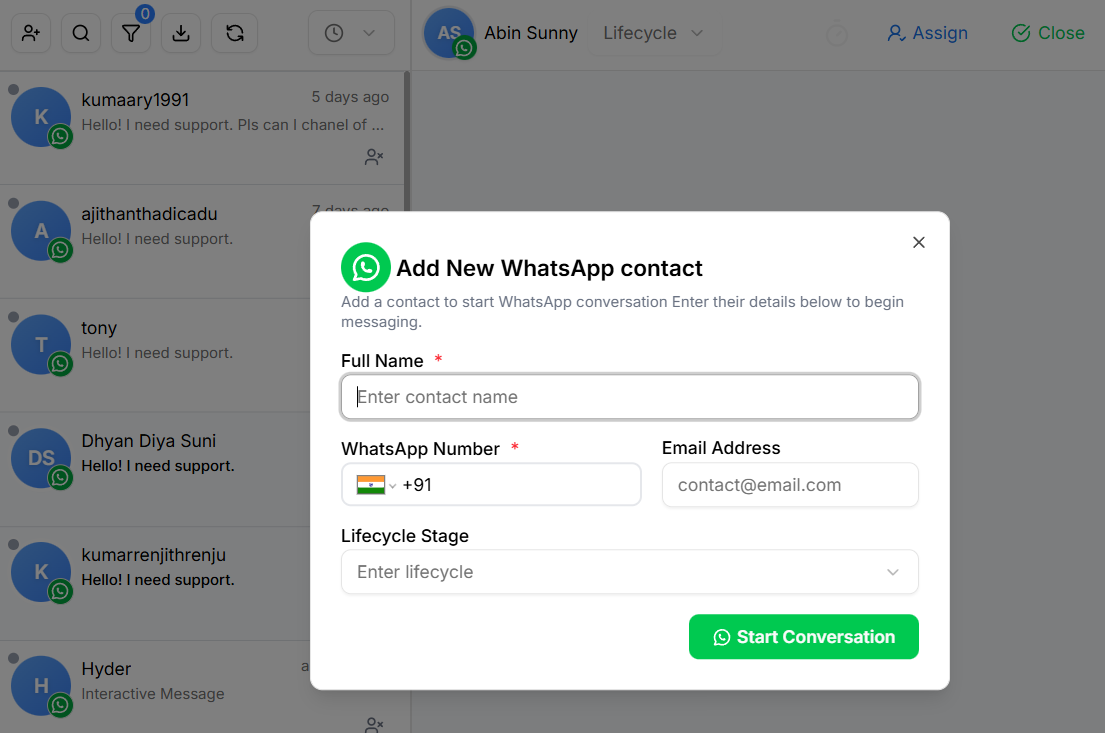
Task: Click the remove-contact icon below the Hyder chat
Action: point(374,725)
